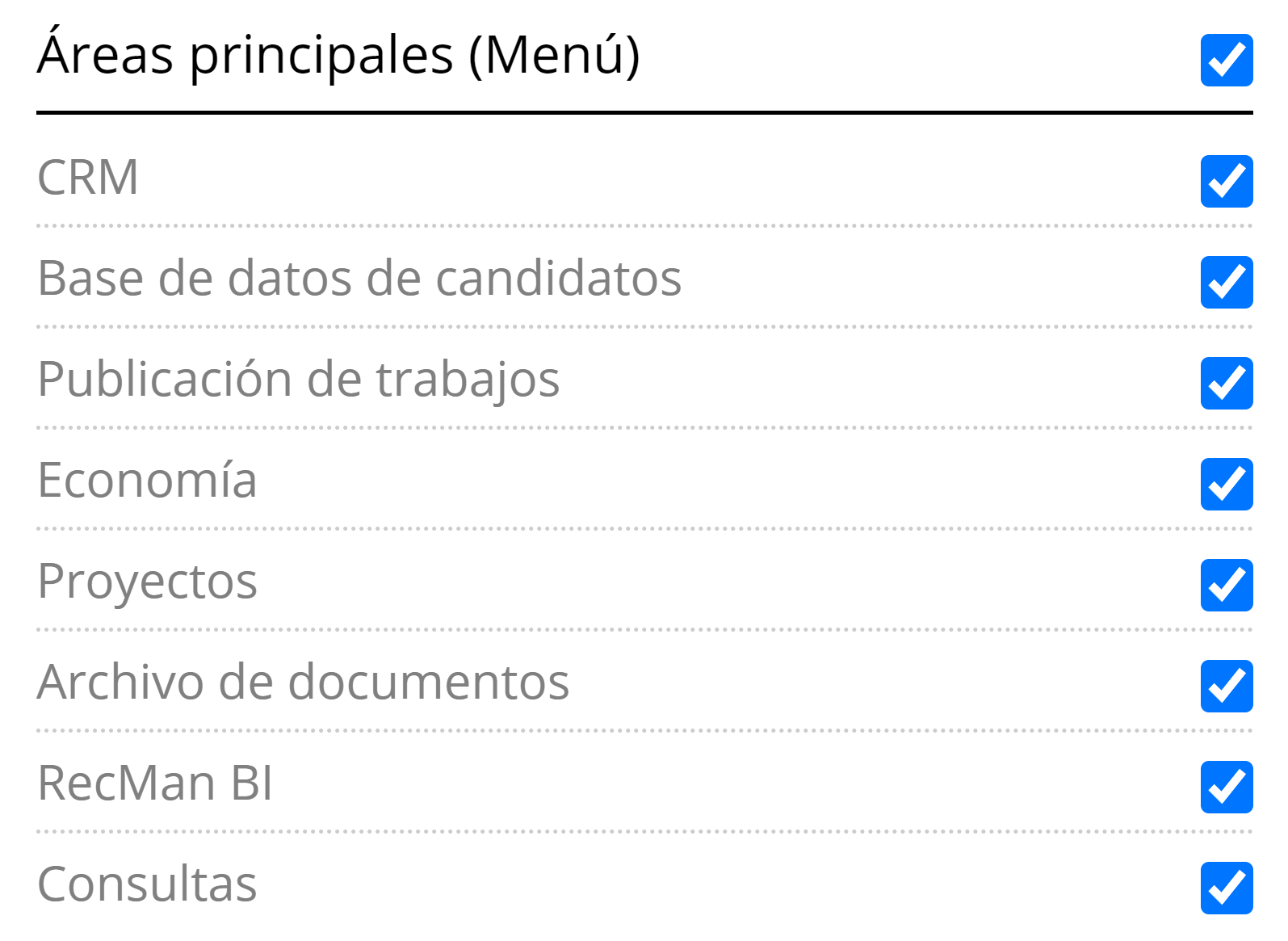Click the Publicación de trabajos label

pos(298,379)
